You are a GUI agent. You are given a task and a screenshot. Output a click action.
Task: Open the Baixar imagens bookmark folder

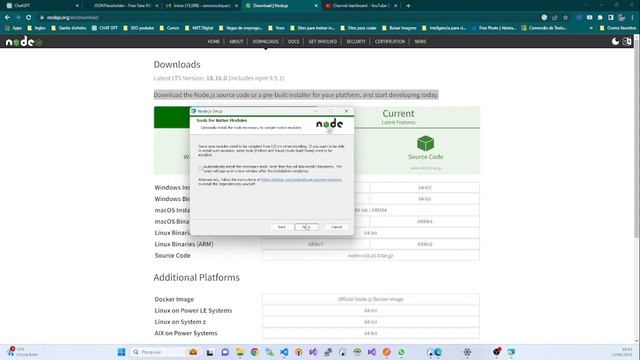coord(399,28)
